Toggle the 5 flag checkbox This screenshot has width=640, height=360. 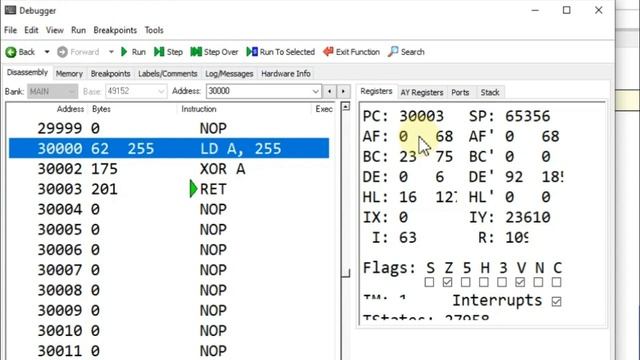pyautogui.click(x=465, y=282)
